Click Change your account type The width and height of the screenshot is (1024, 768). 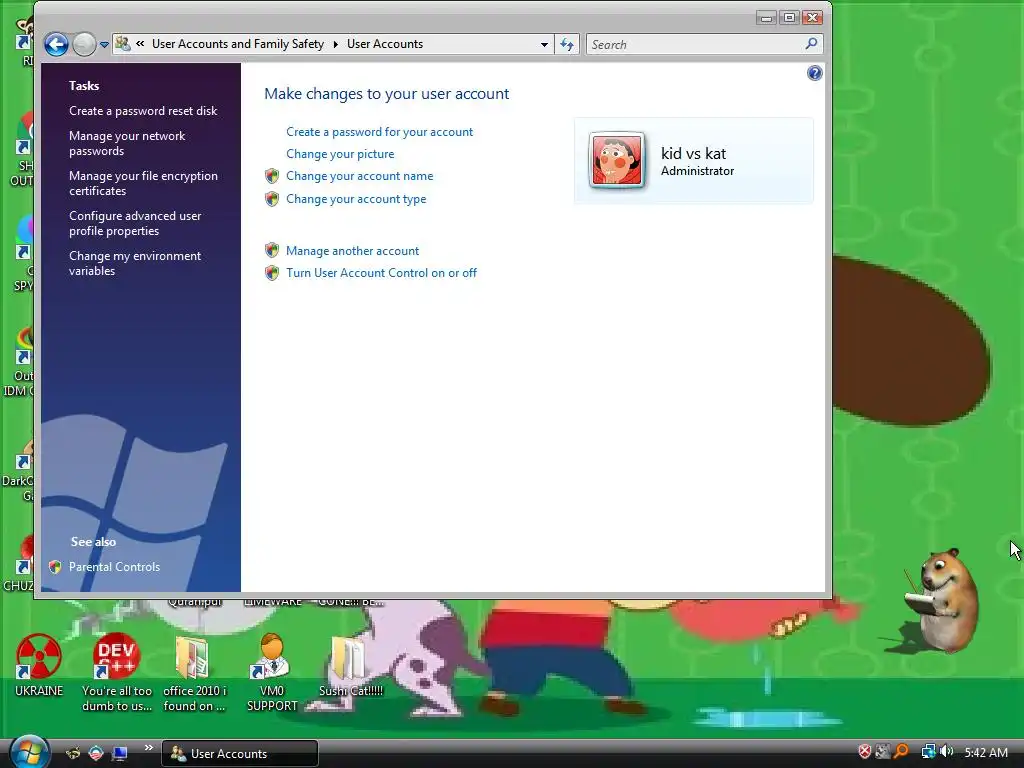click(x=356, y=199)
